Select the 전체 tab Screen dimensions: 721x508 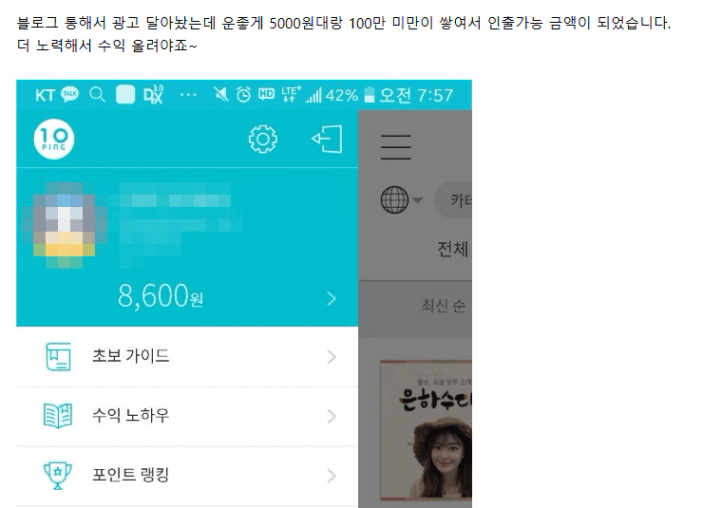(453, 249)
